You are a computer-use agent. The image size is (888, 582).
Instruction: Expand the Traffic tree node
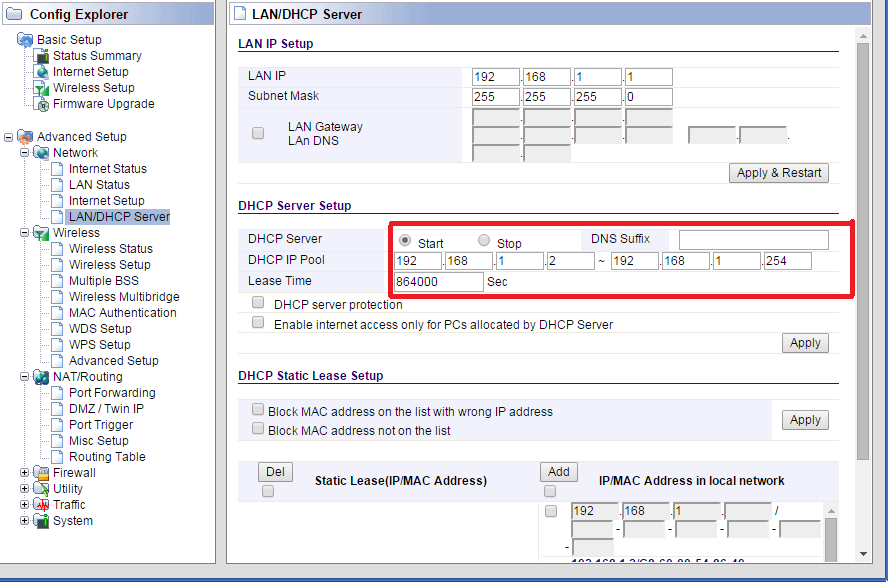(24, 504)
